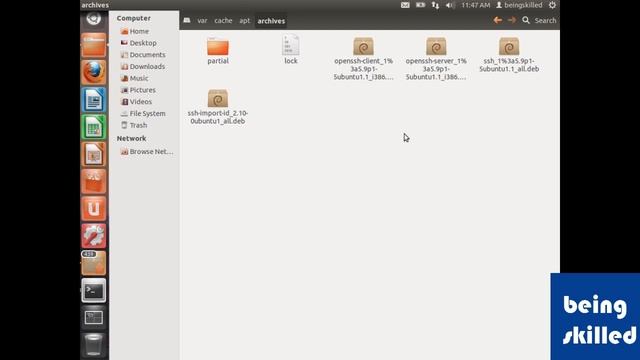Open Music in the sidebar

135,78
